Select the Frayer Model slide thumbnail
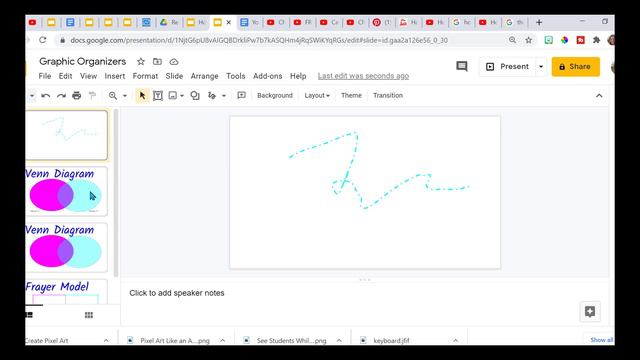The width and height of the screenshot is (640, 360). pos(67,291)
